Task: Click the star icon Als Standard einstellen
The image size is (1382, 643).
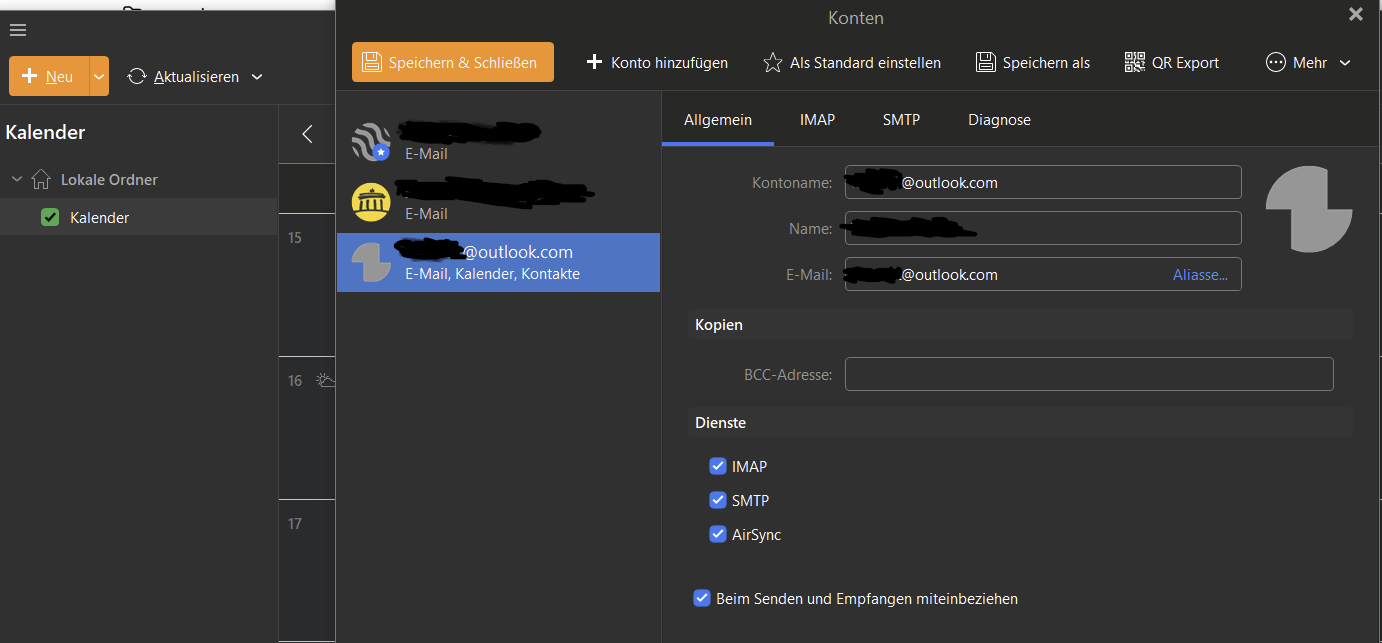Action: [772, 62]
